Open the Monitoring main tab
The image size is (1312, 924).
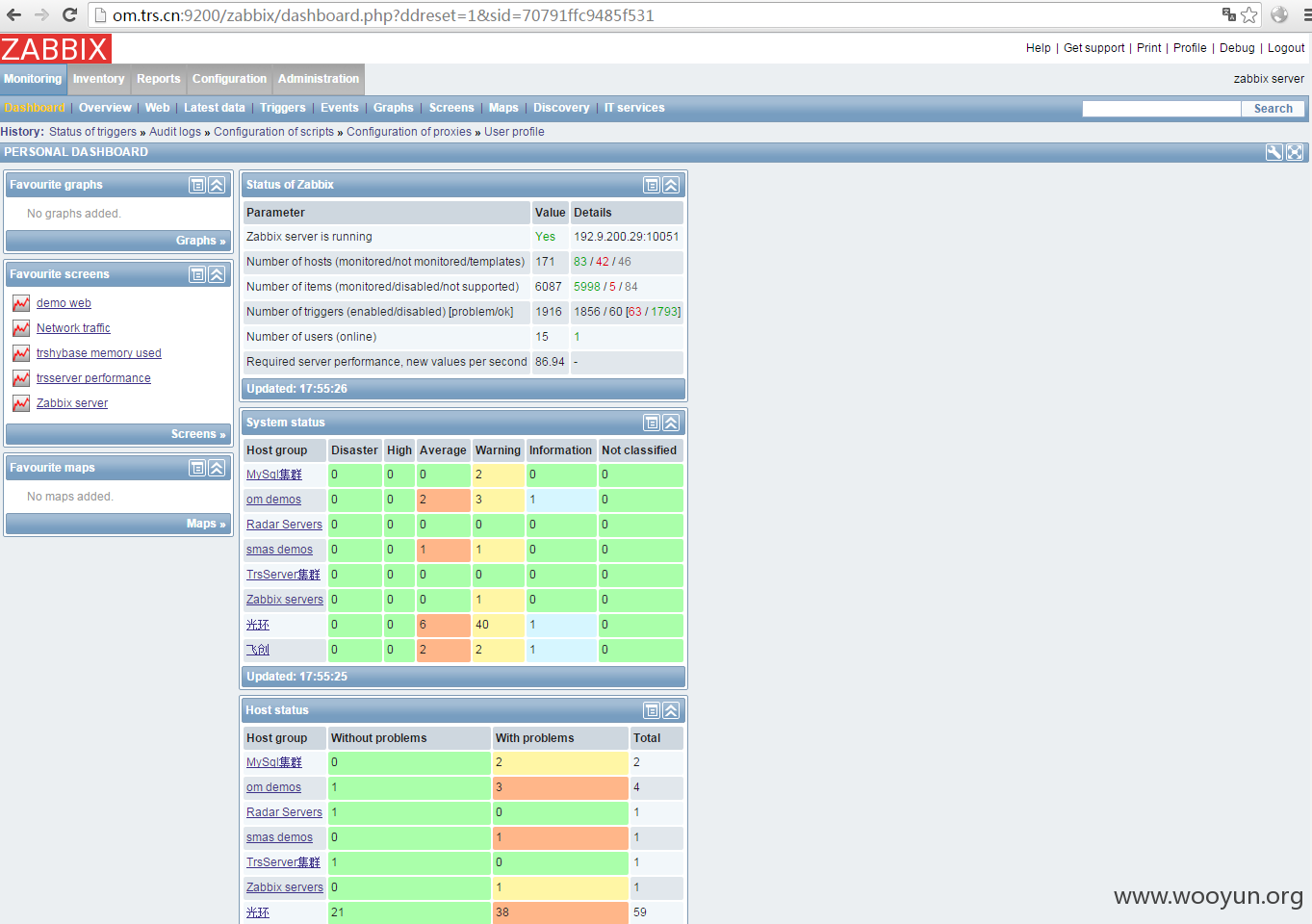(x=33, y=79)
